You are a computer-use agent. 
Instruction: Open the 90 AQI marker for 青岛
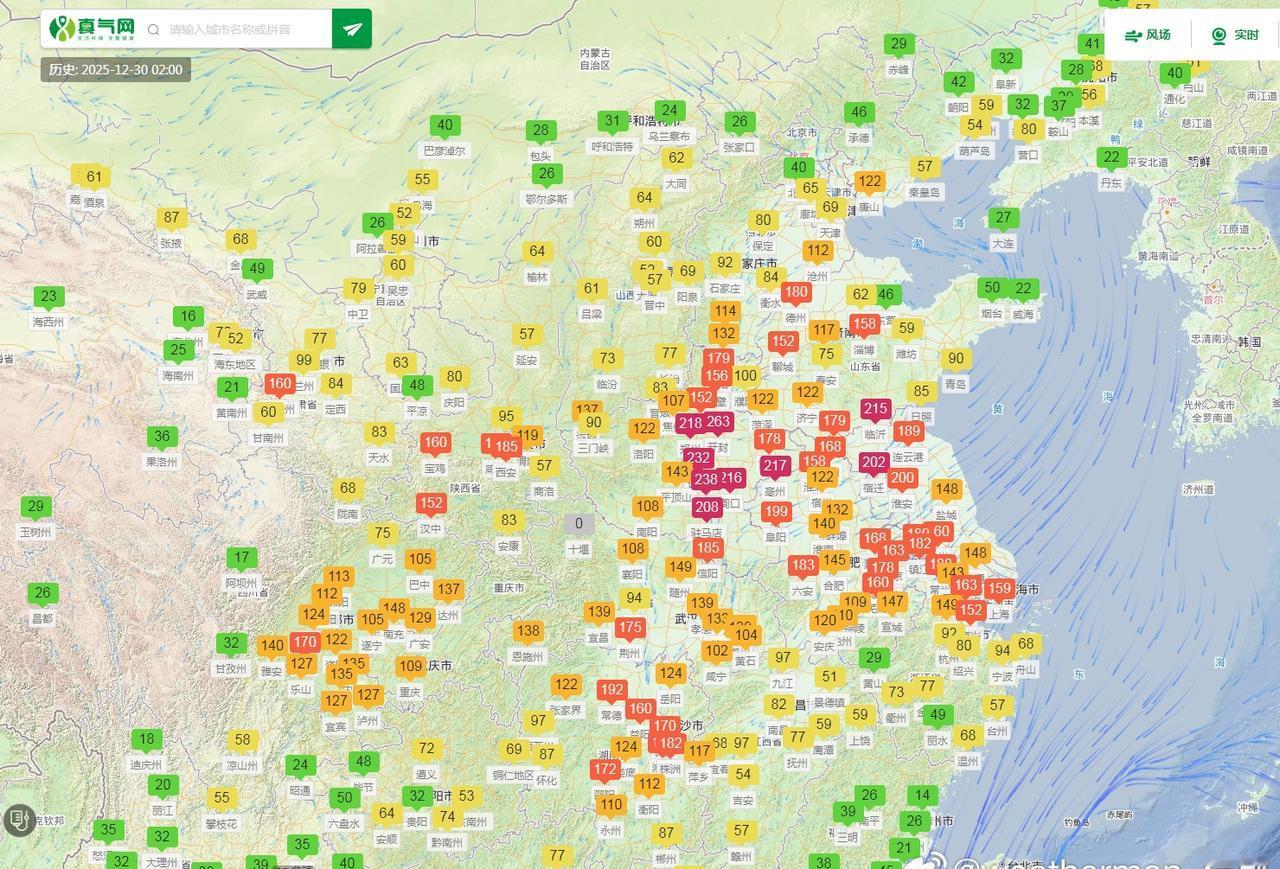click(956, 358)
